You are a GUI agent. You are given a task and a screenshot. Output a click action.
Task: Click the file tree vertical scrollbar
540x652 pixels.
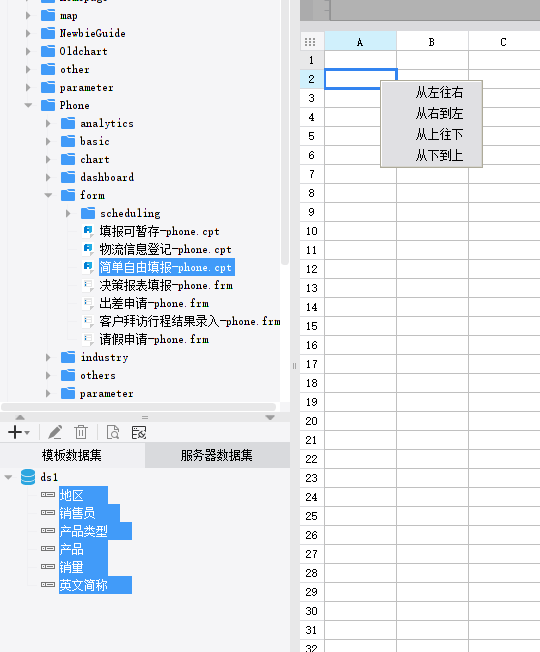pyautogui.click(x=285, y=132)
